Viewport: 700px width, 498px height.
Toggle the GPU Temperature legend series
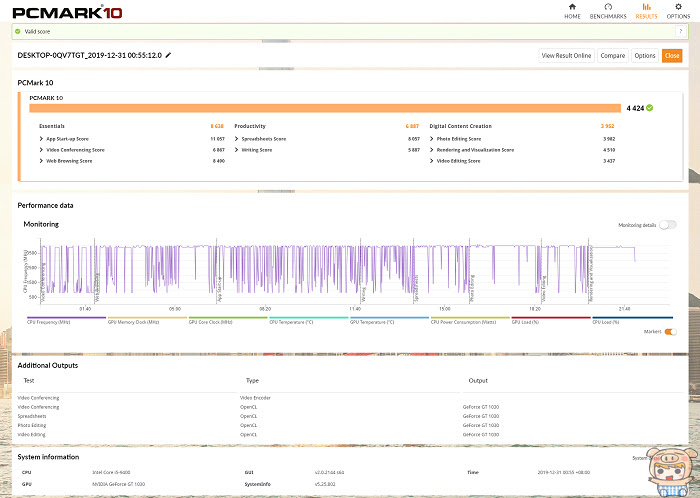[389, 320]
